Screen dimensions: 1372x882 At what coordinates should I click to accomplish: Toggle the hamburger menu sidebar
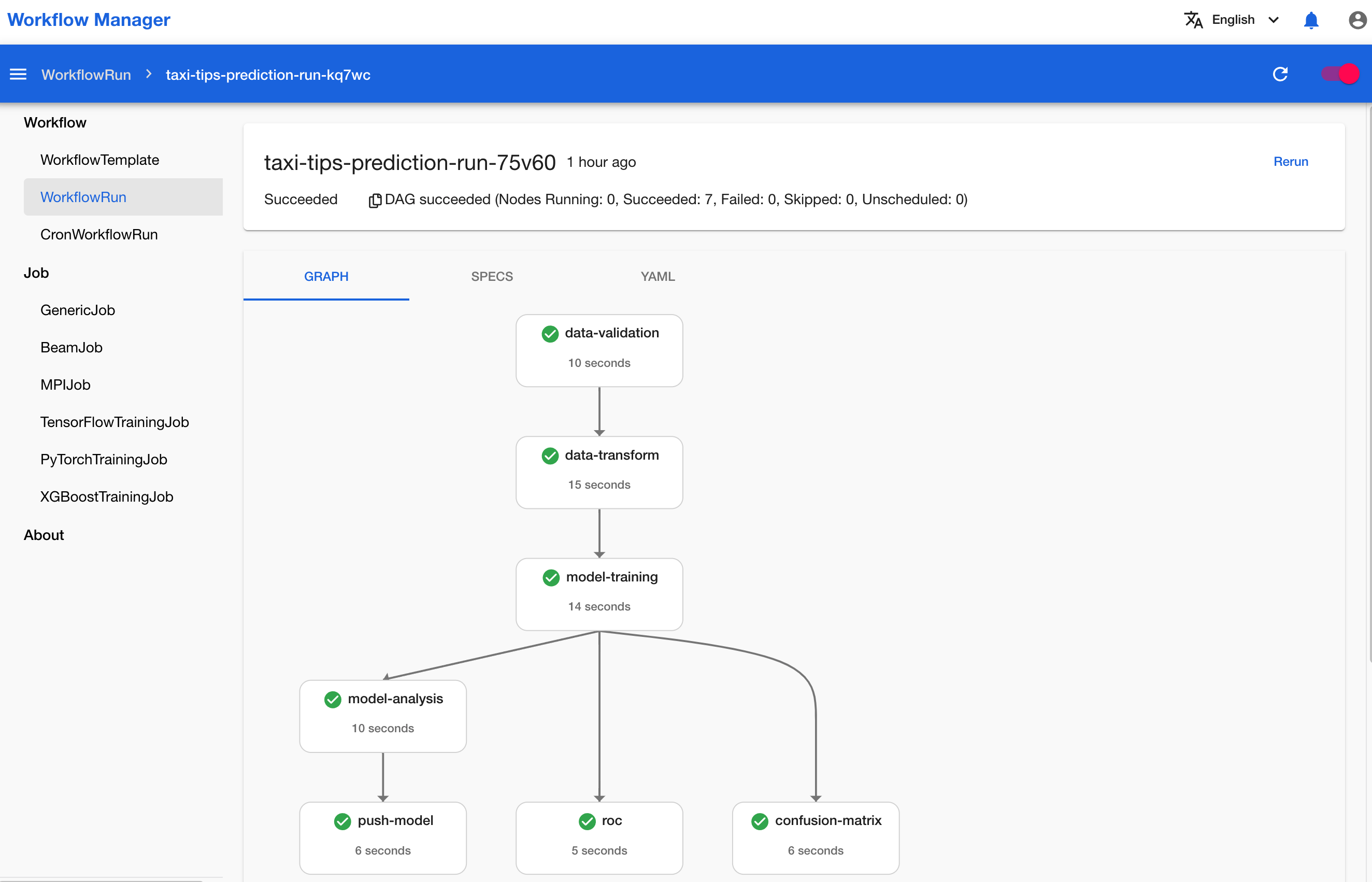pos(17,73)
